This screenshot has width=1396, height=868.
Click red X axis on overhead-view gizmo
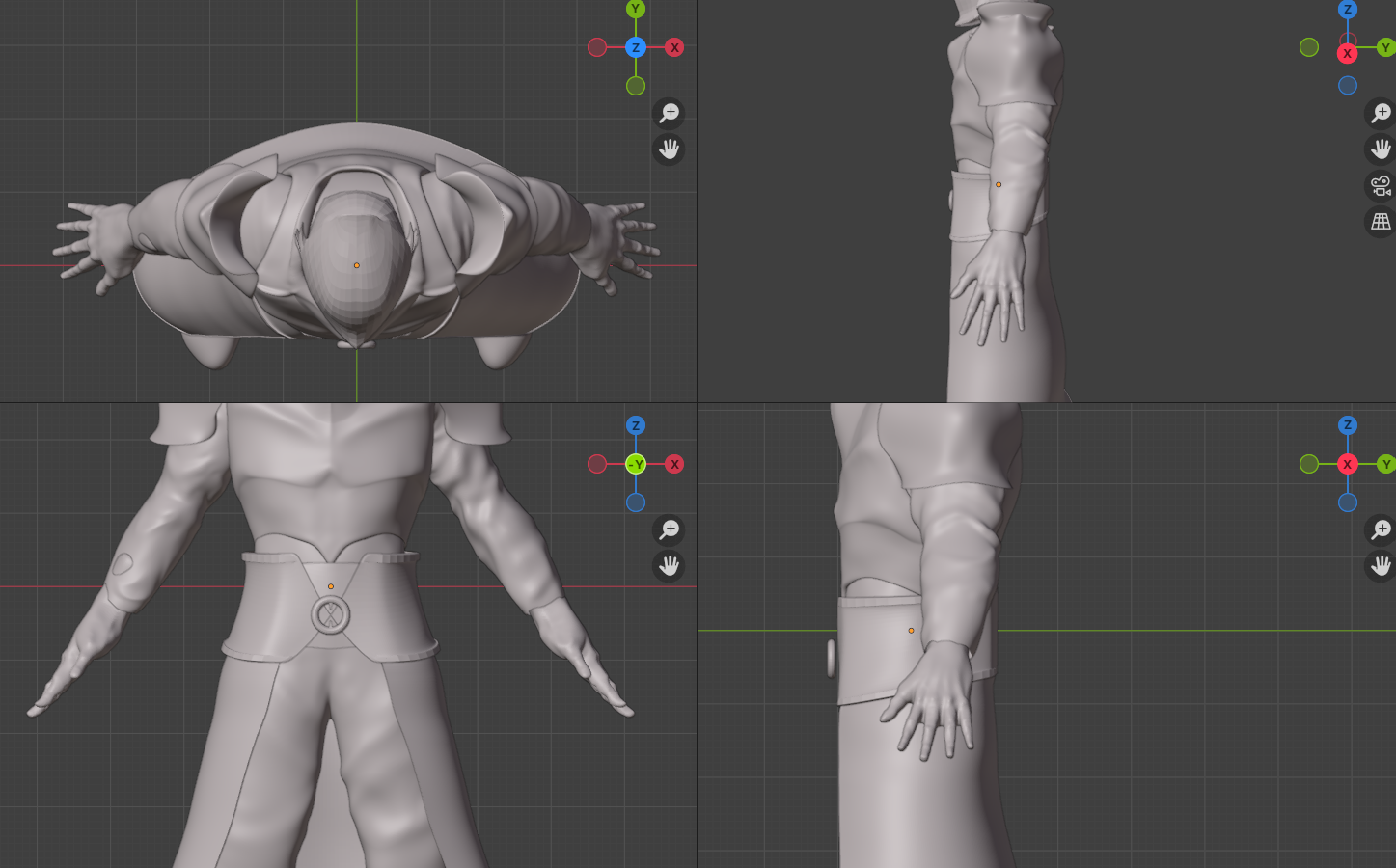point(674,47)
